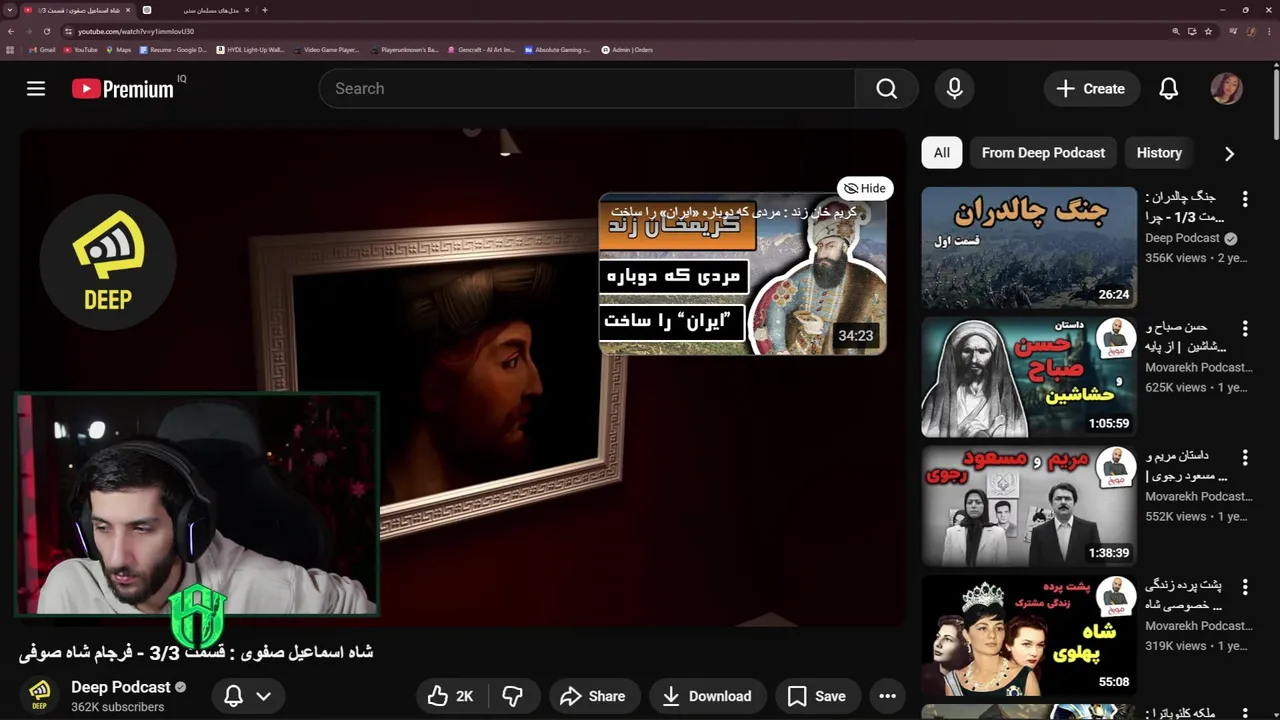Expand notification options chevron
Viewport: 1280px width, 720px height.
[x=264, y=696]
